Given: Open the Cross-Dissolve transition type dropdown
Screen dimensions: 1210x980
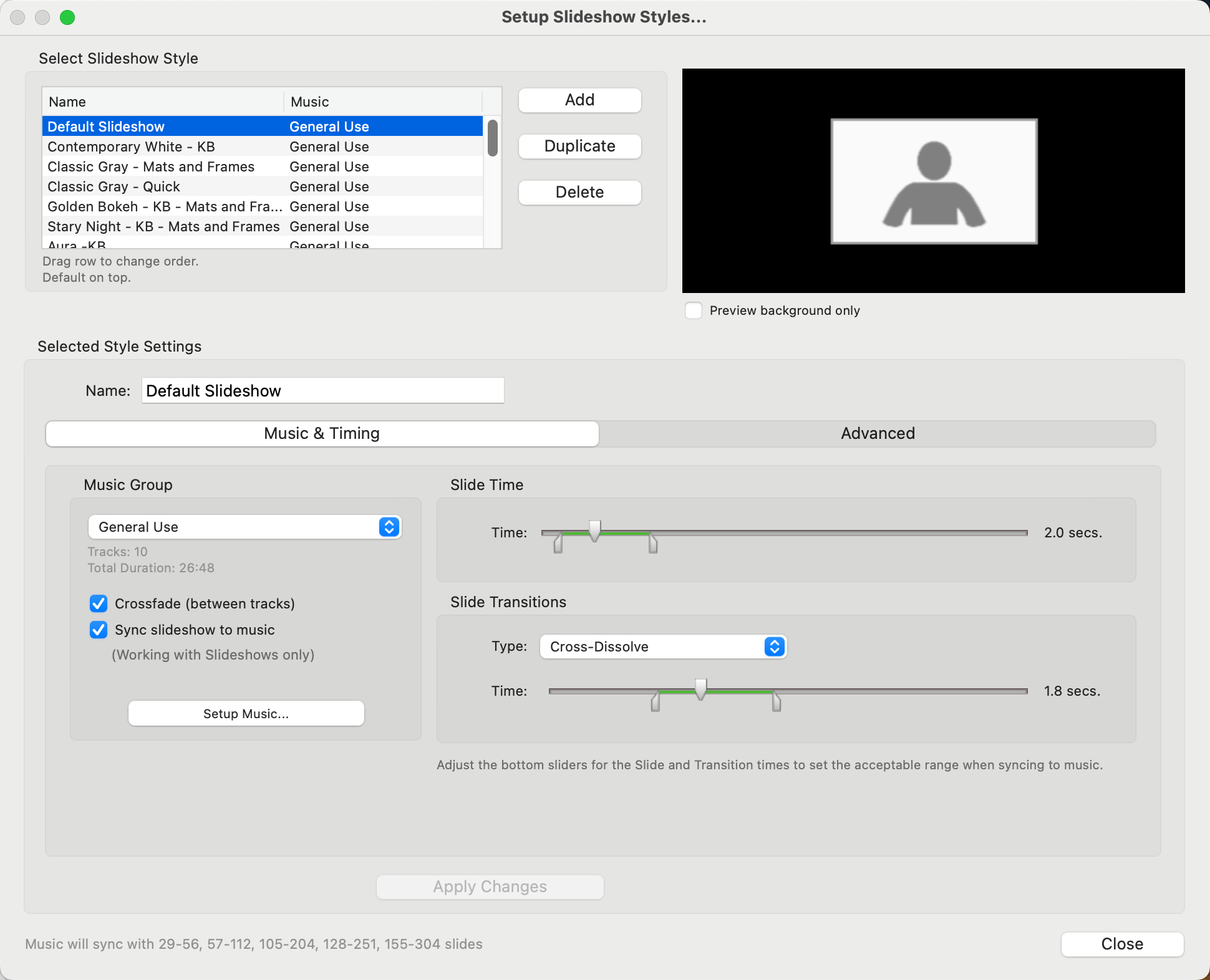Looking at the screenshot, I should pyautogui.click(x=662, y=646).
